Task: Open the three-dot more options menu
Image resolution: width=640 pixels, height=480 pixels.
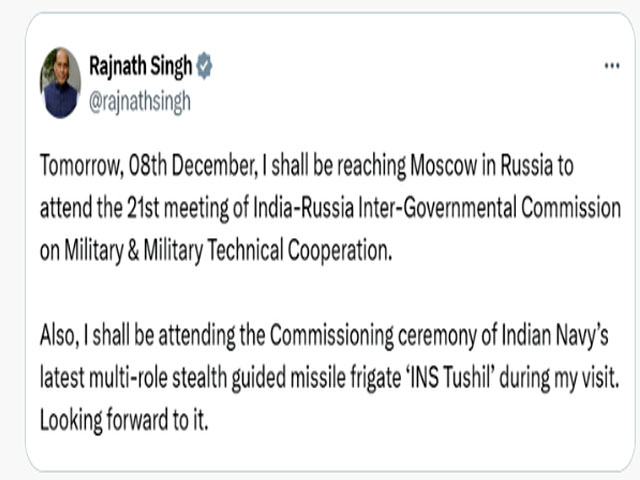Action: pyautogui.click(x=612, y=66)
